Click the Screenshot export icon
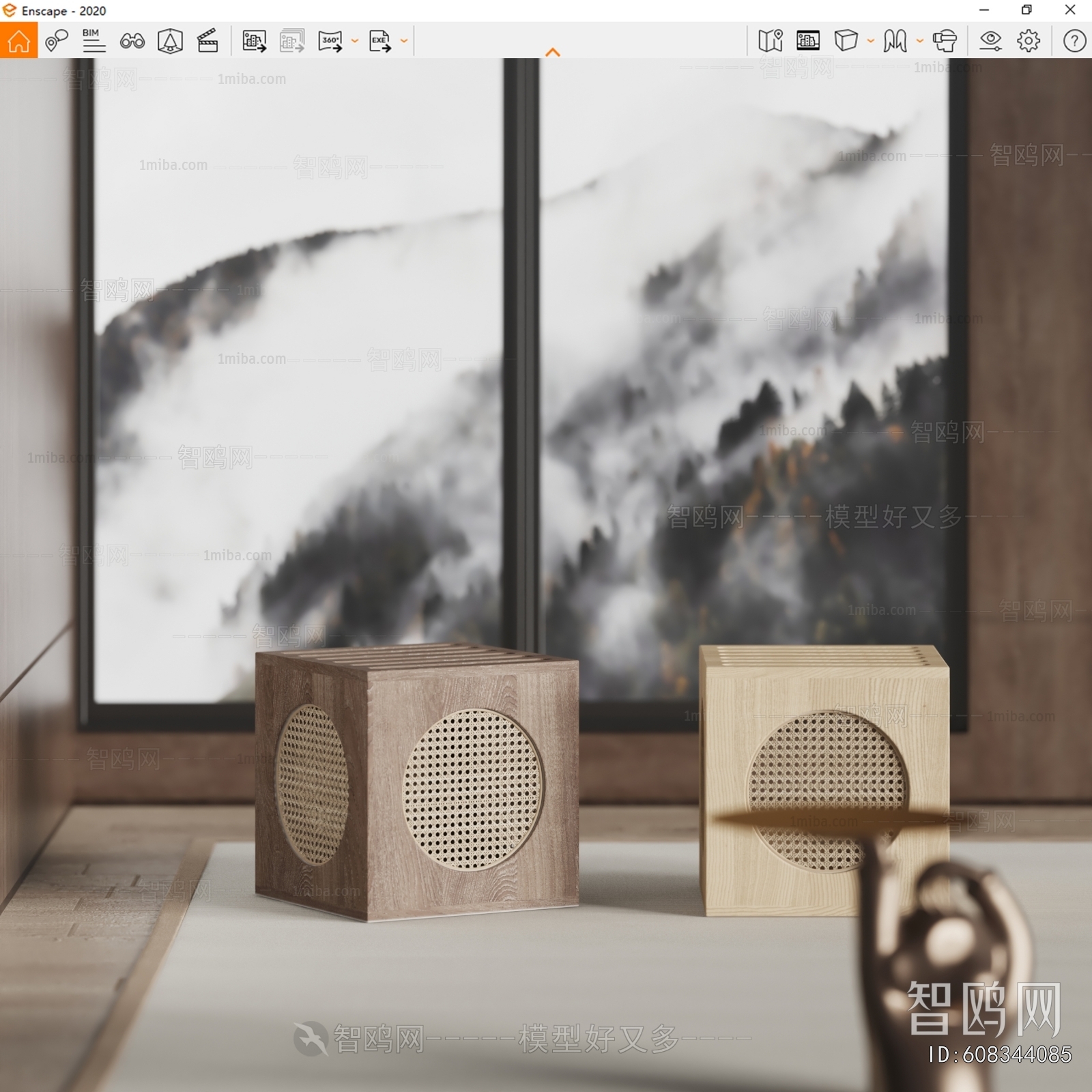Screen dimensions: 1092x1092 [254, 41]
